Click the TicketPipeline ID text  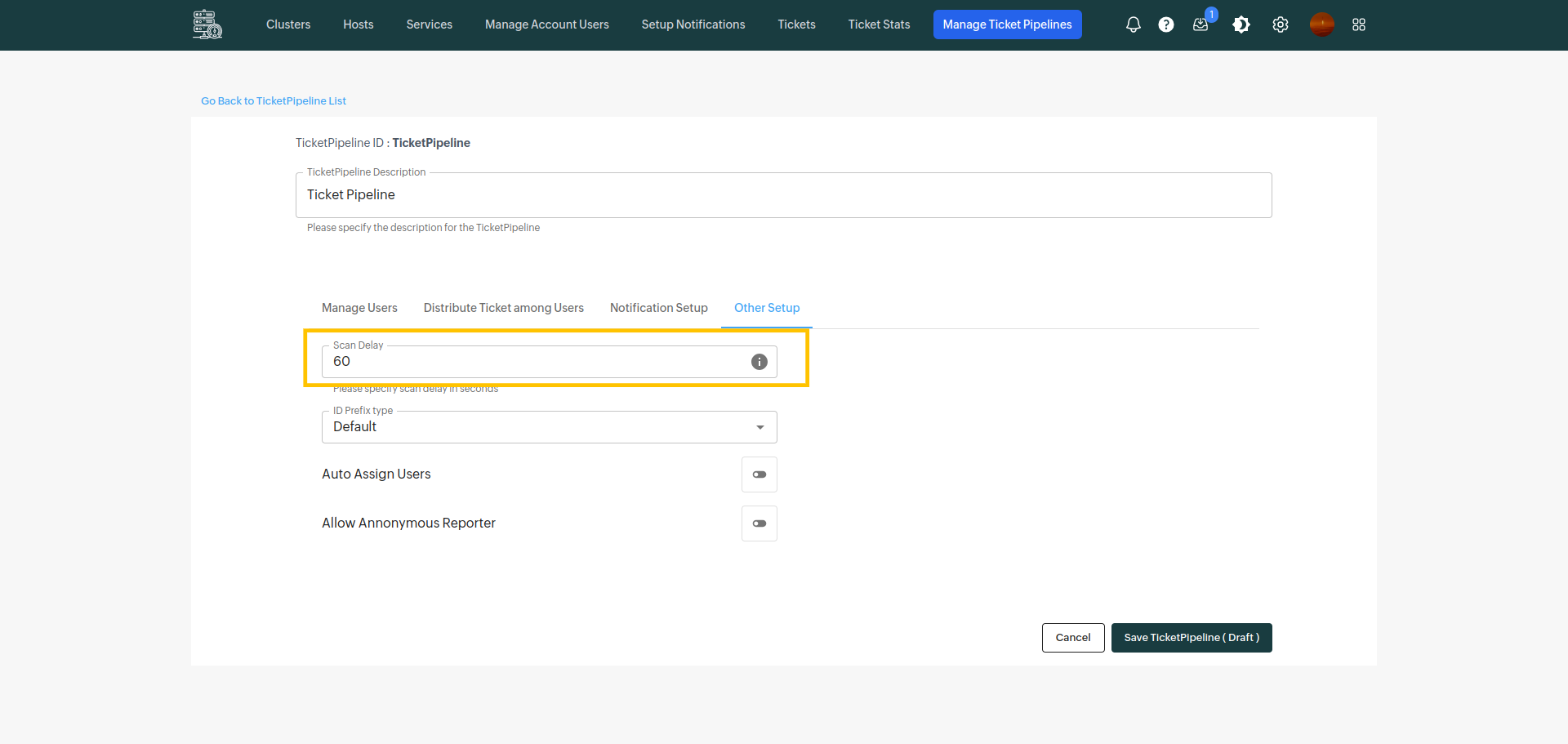pos(383,143)
